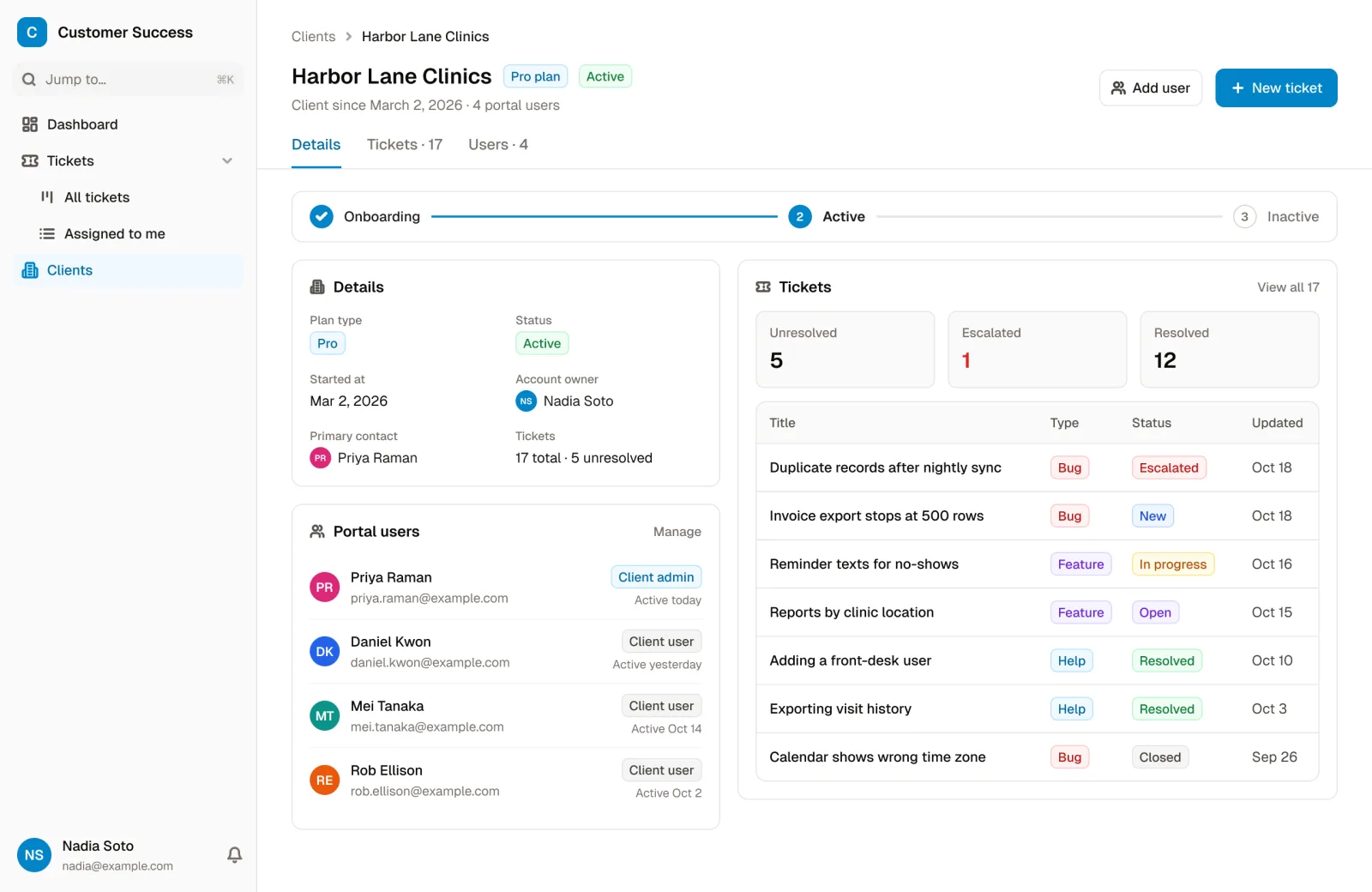This screenshot has width=1372, height=892.
Task: Click the All tickets board icon
Action: pos(47,197)
